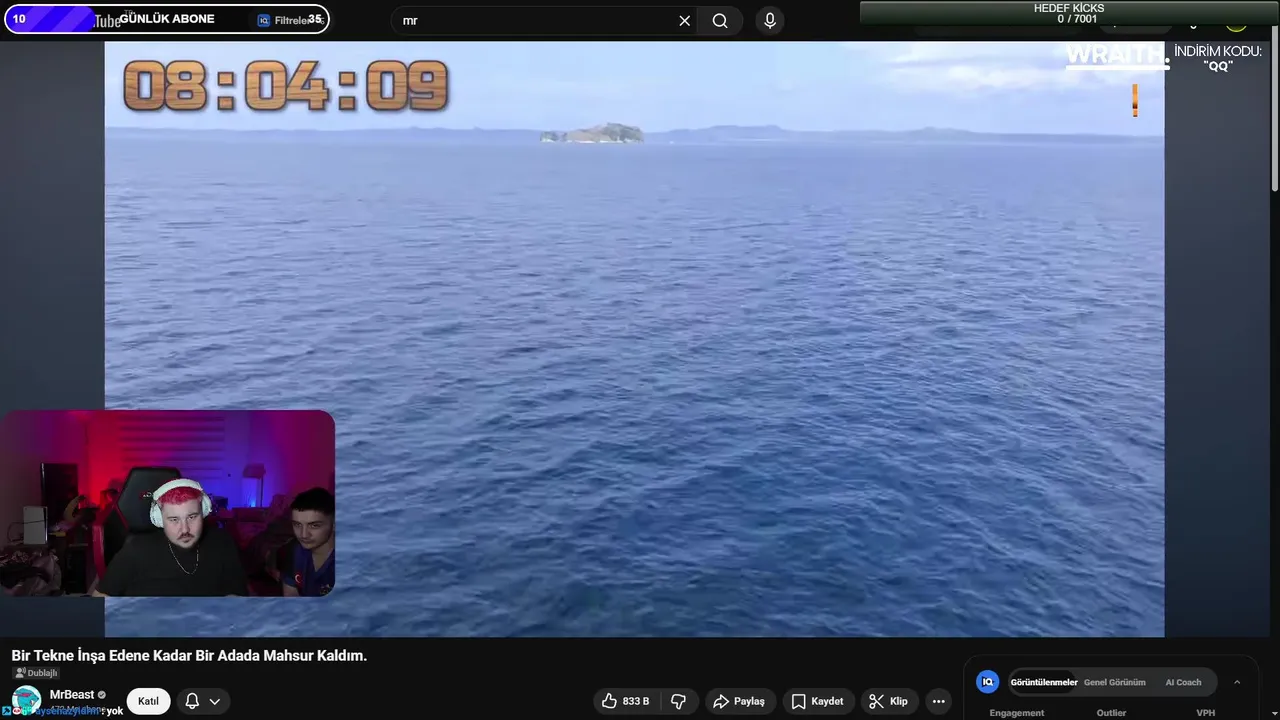The height and width of the screenshot is (720, 1280).
Task: Save video with Kaydet
Action: pyautogui.click(x=818, y=701)
